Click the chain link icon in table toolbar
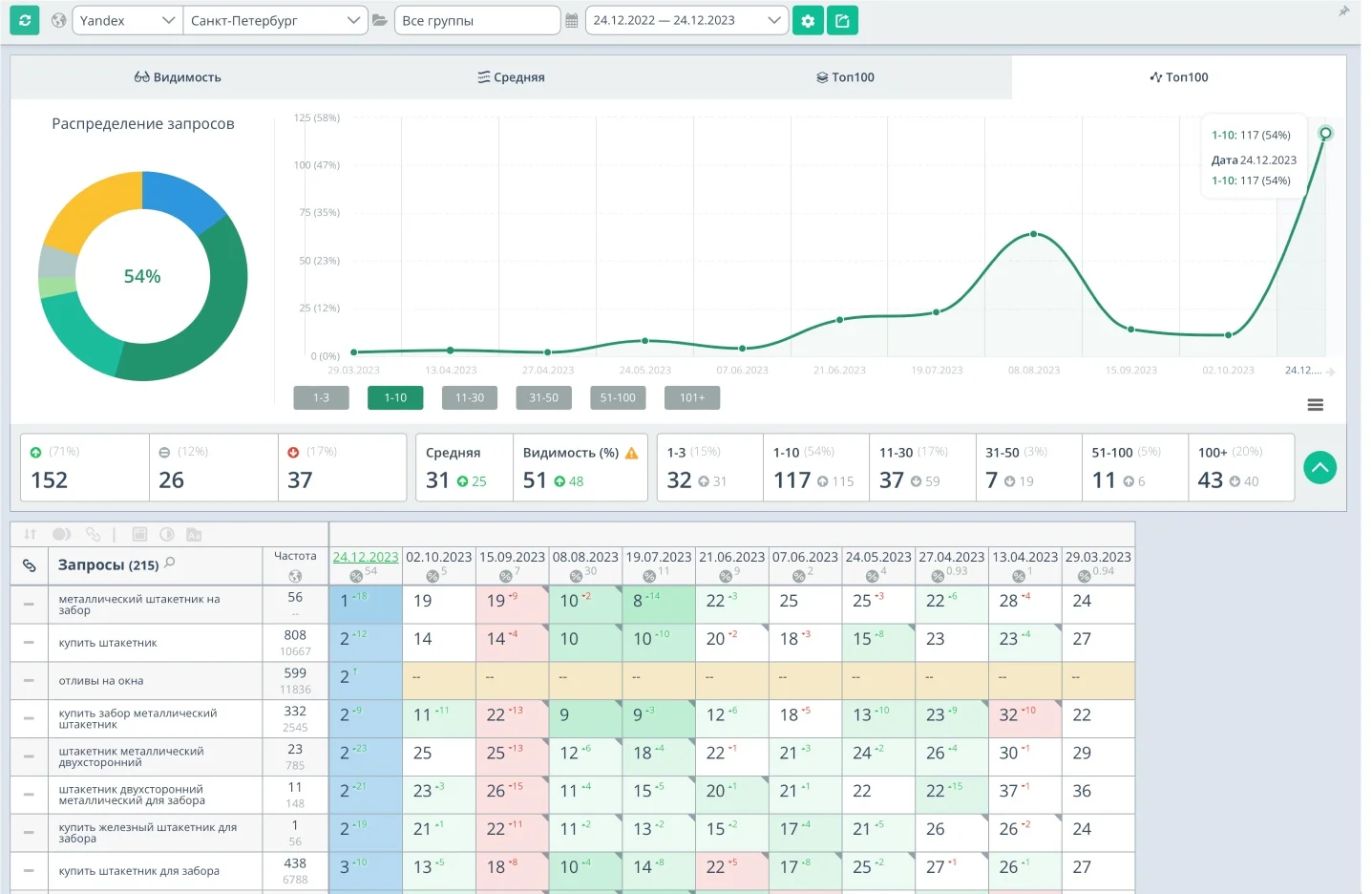The height and width of the screenshot is (894, 1372). click(x=93, y=535)
